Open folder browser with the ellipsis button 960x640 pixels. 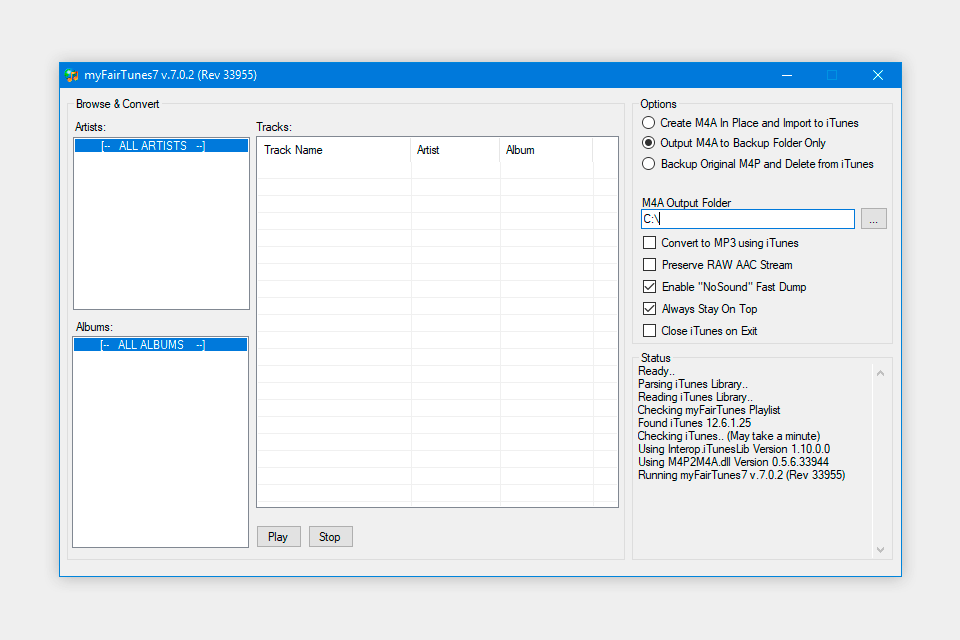pos(873,219)
